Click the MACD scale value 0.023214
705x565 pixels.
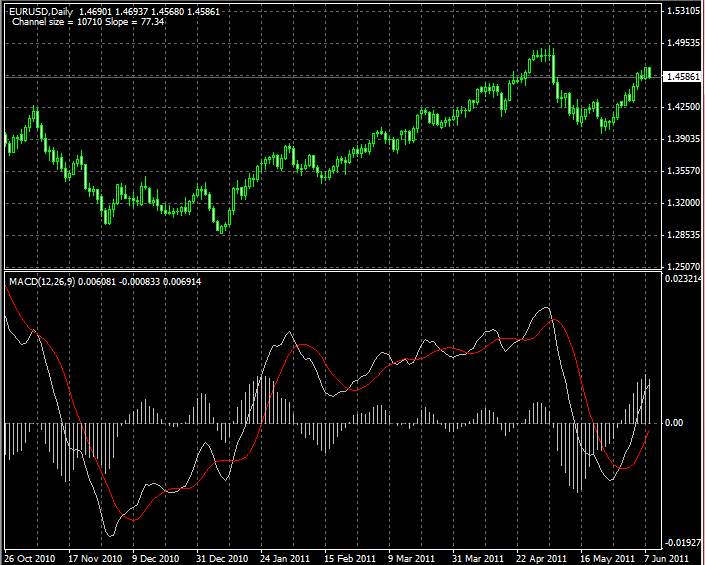[684, 279]
